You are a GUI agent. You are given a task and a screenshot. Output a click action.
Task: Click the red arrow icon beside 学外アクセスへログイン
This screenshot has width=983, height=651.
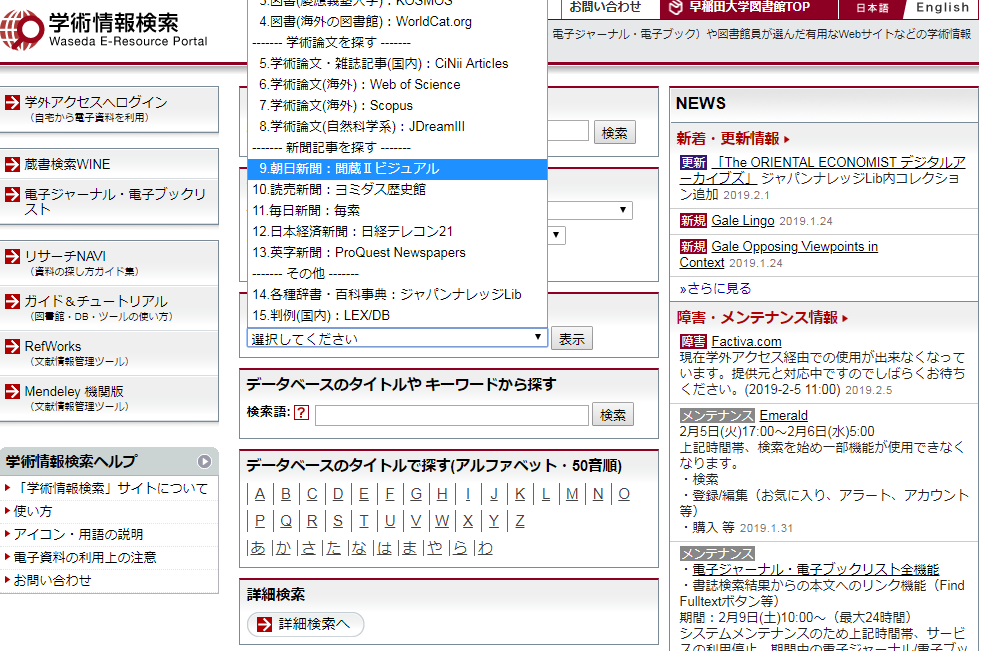tap(13, 102)
